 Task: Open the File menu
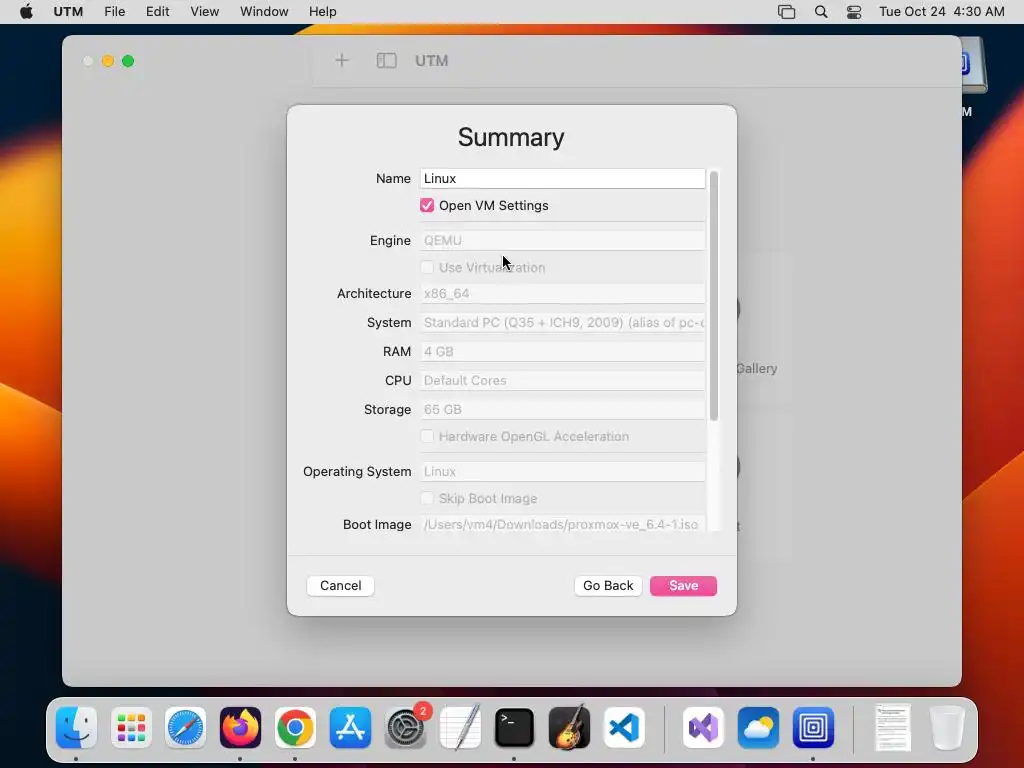click(114, 12)
